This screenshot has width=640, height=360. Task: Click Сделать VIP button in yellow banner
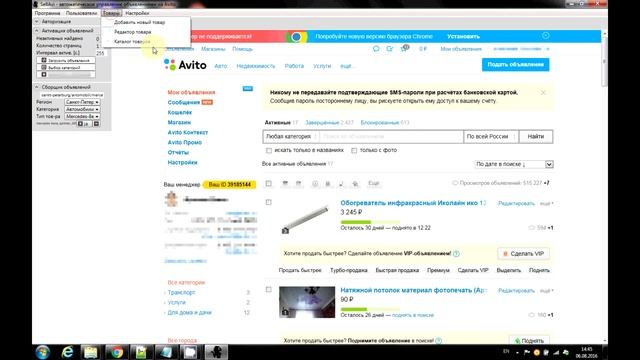click(523, 253)
